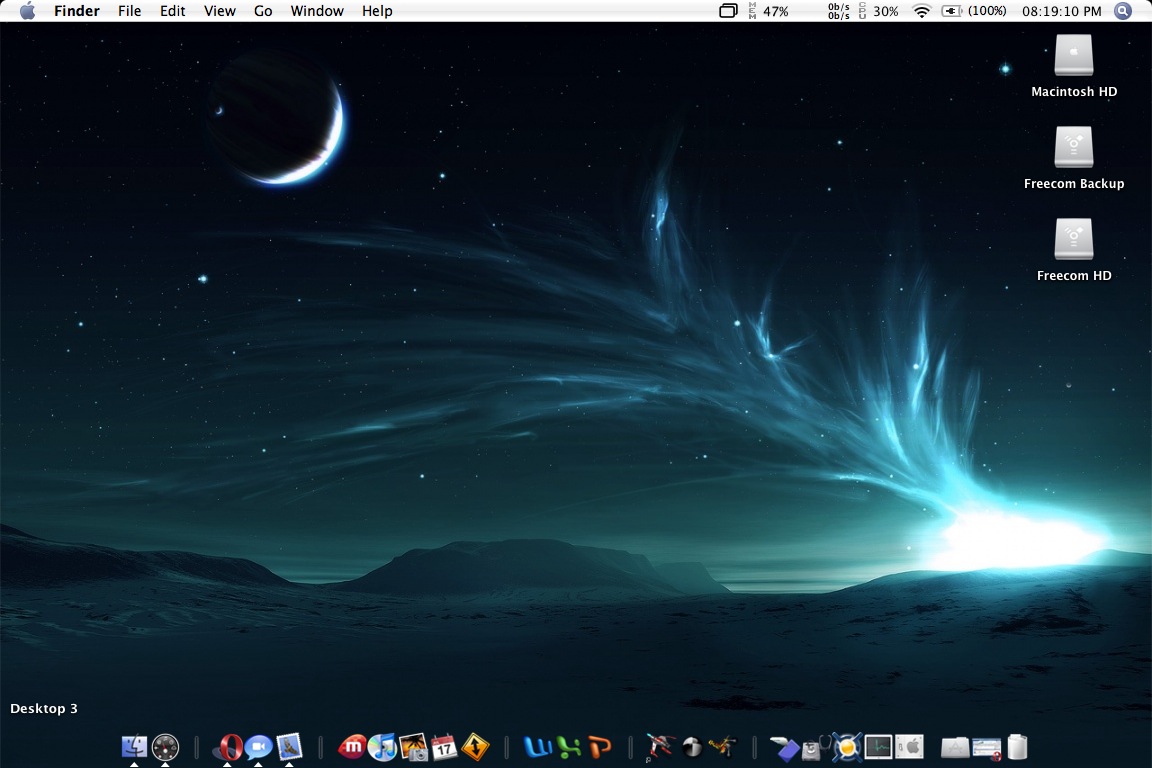
Task: Open Activity Monitor from the dock
Action: coord(879,747)
